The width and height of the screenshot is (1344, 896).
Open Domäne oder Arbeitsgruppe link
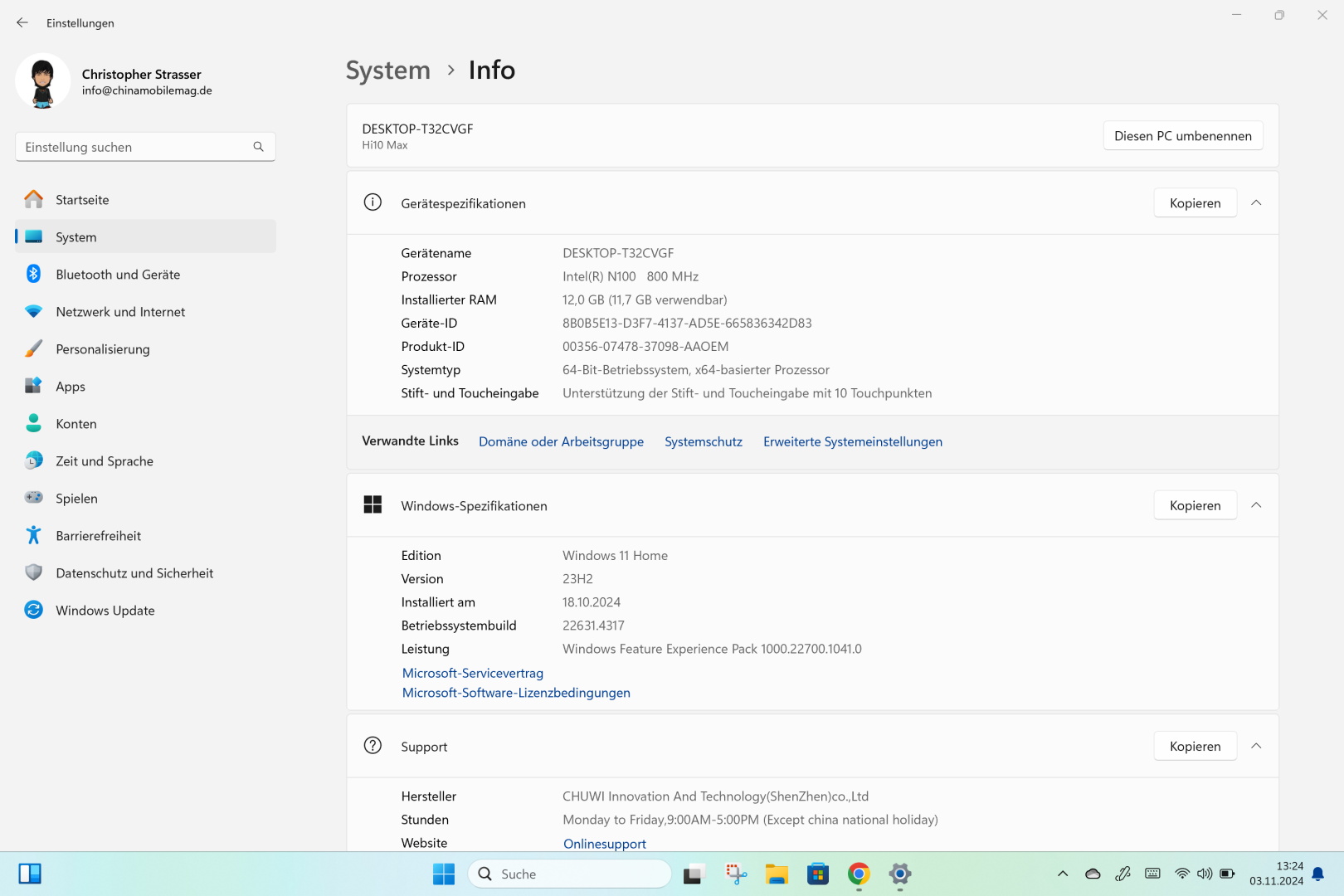(x=561, y=442)
